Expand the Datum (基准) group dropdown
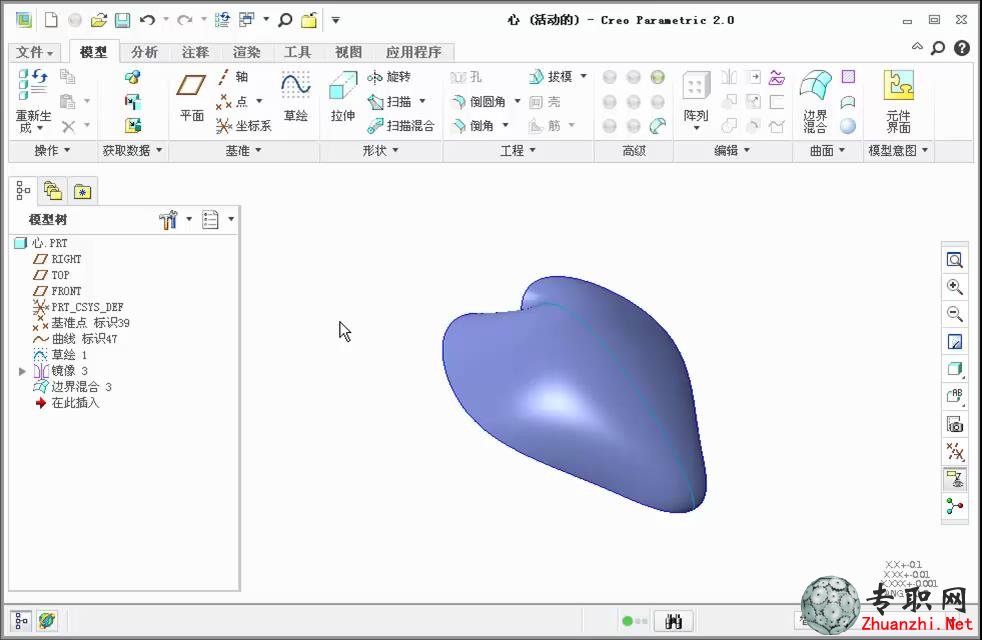 [x=244, y=150]
